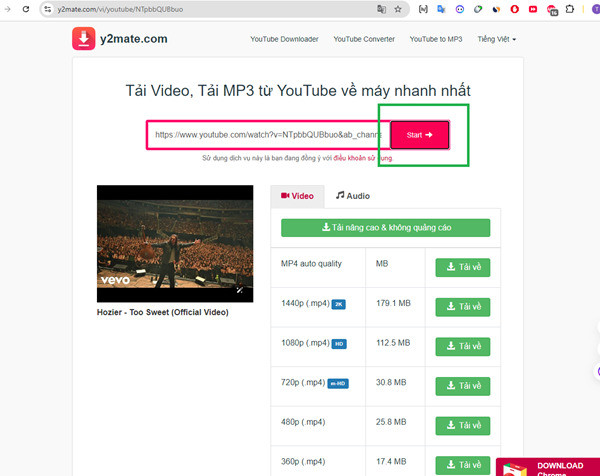Download MP4 auto quality via Tải về
600x476 pixels.
click(x=463, y=267)
